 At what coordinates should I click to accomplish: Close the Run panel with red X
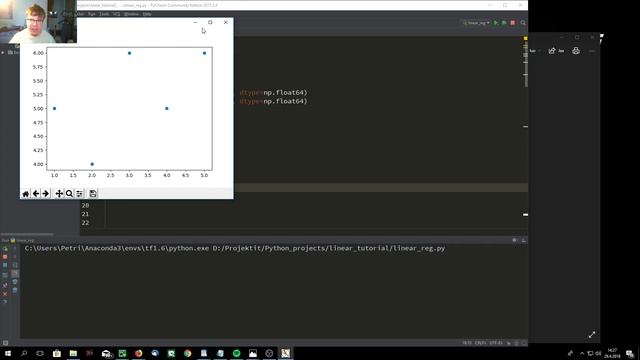pyautogui.click(x=5, y=294)
